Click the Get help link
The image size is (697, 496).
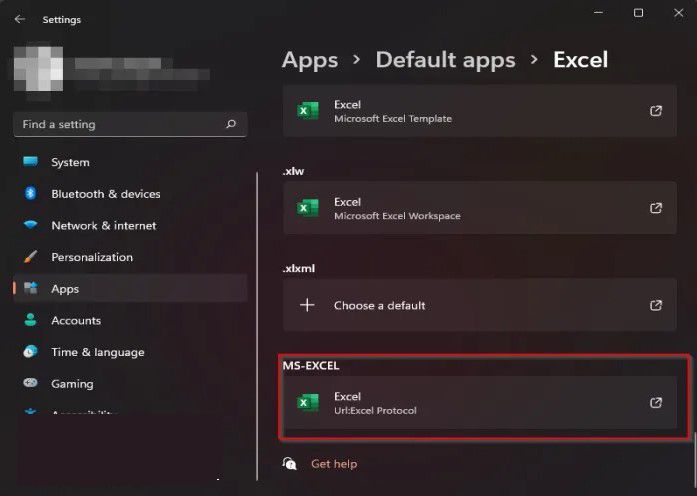[x=333, y=464]
